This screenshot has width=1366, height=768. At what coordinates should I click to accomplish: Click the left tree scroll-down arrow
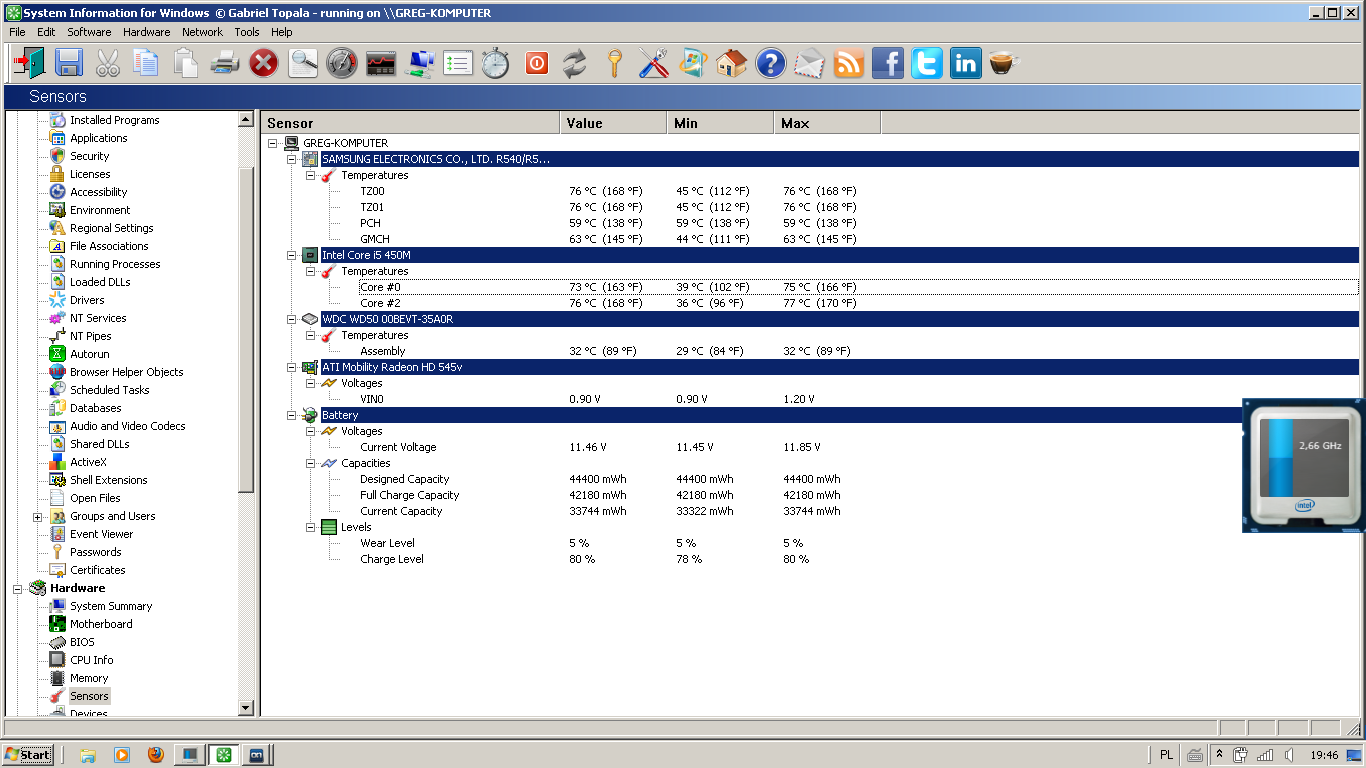coord(246,708)
